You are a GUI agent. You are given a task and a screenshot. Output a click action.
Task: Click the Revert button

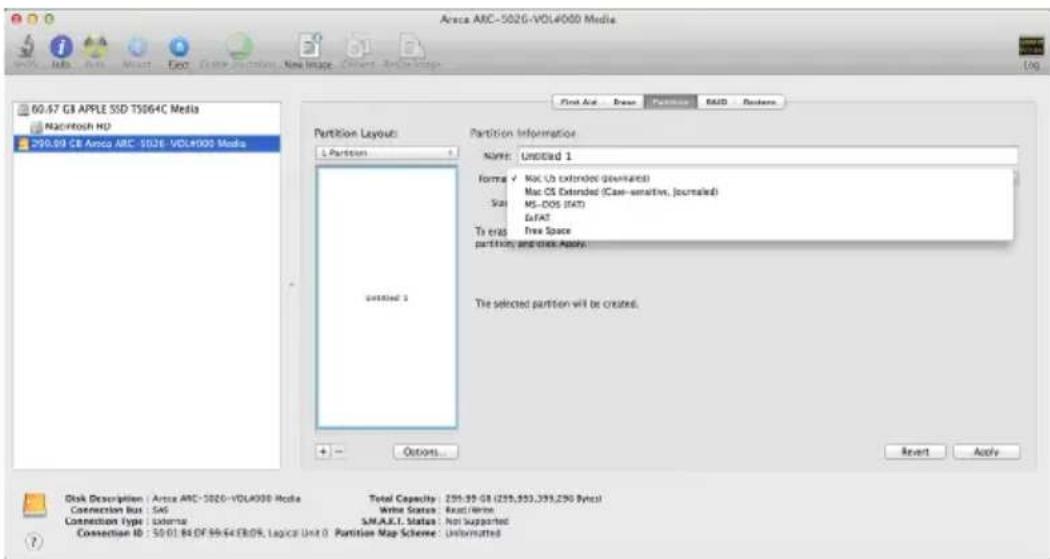click(915, 452)
